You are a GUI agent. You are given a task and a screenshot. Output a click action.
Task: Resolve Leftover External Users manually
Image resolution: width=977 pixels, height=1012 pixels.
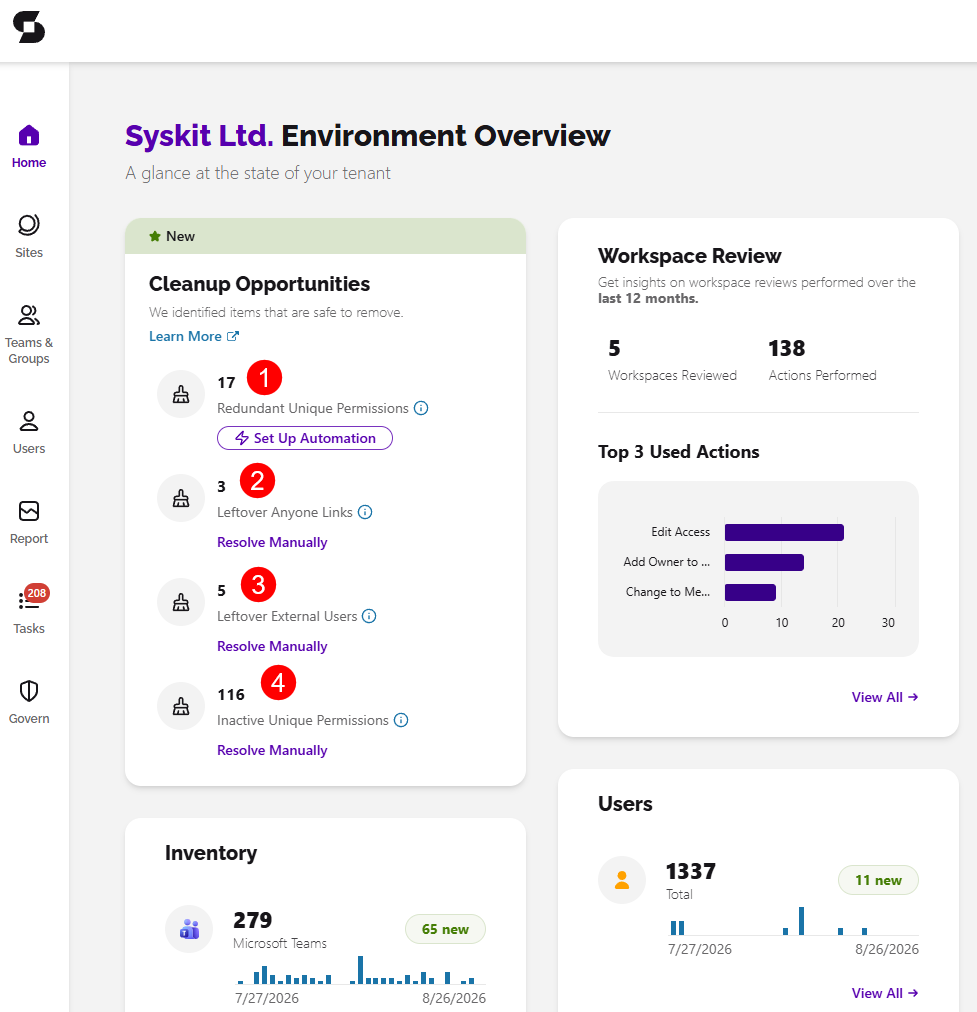272,646
